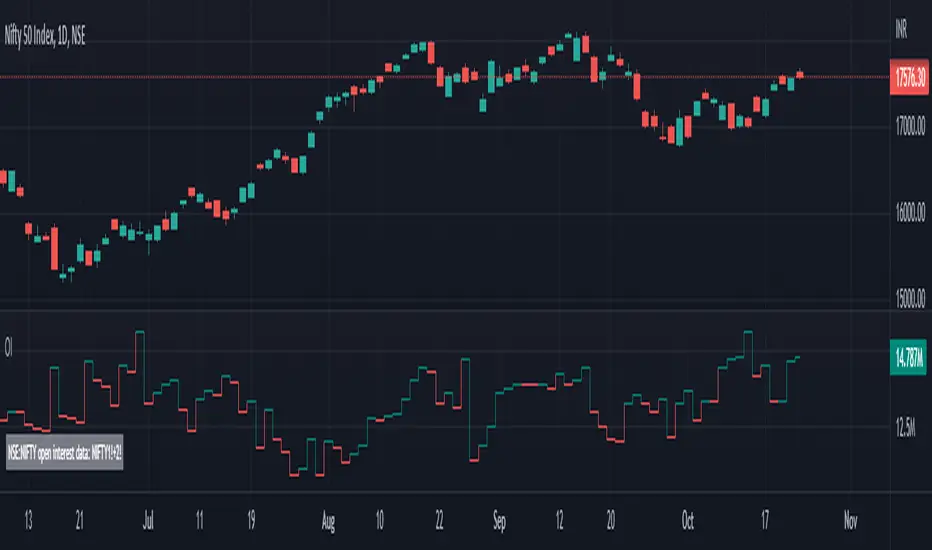The width and height of the screenshot is (932, 550).
Task: Select the Oct date on time axis
Action: click(x=688, y=521)
